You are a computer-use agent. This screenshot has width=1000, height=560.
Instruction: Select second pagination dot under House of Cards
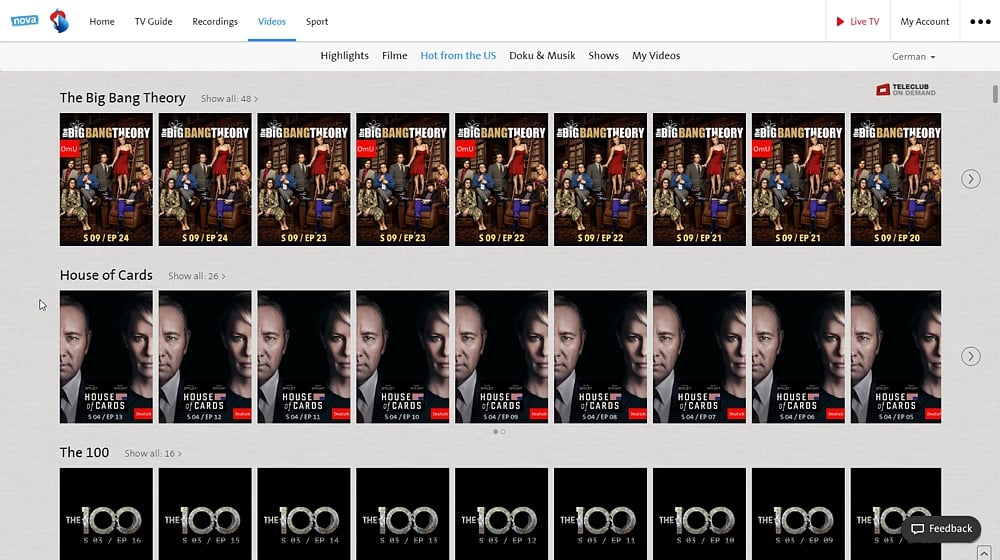coord(503,432)
